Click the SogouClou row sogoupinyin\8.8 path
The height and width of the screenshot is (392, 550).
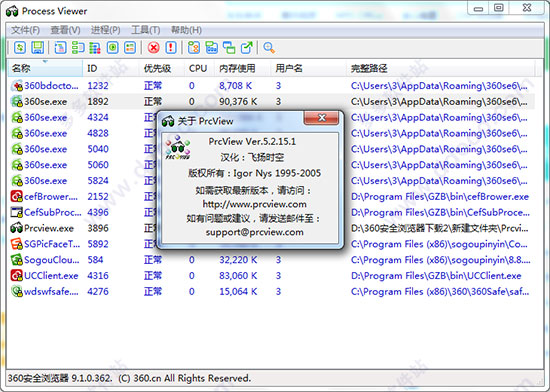pos(441,260)
